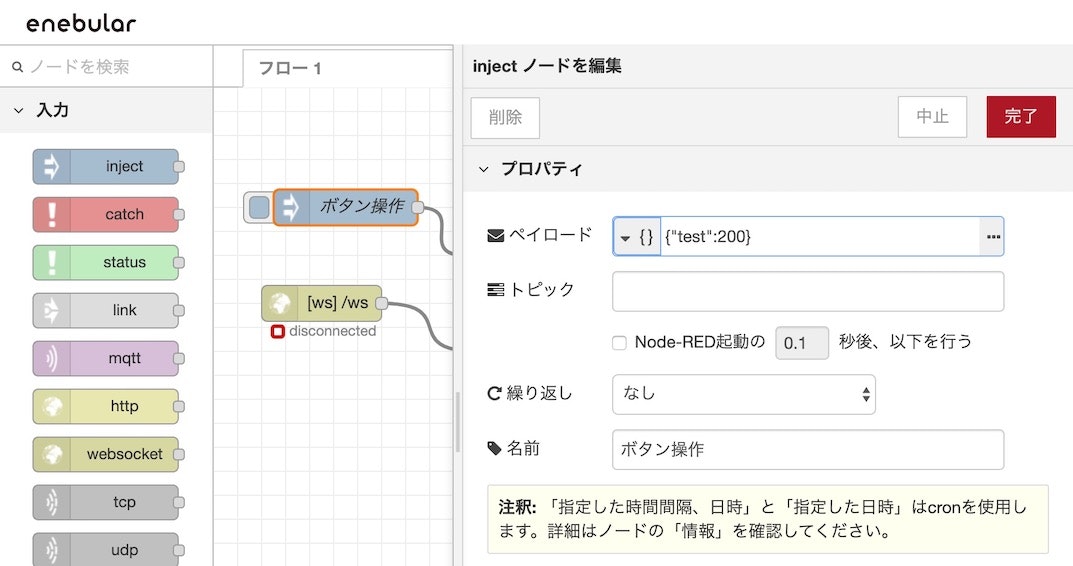Select the udp node in the palette
This screenshot has width=1073, height=566.
105,550
